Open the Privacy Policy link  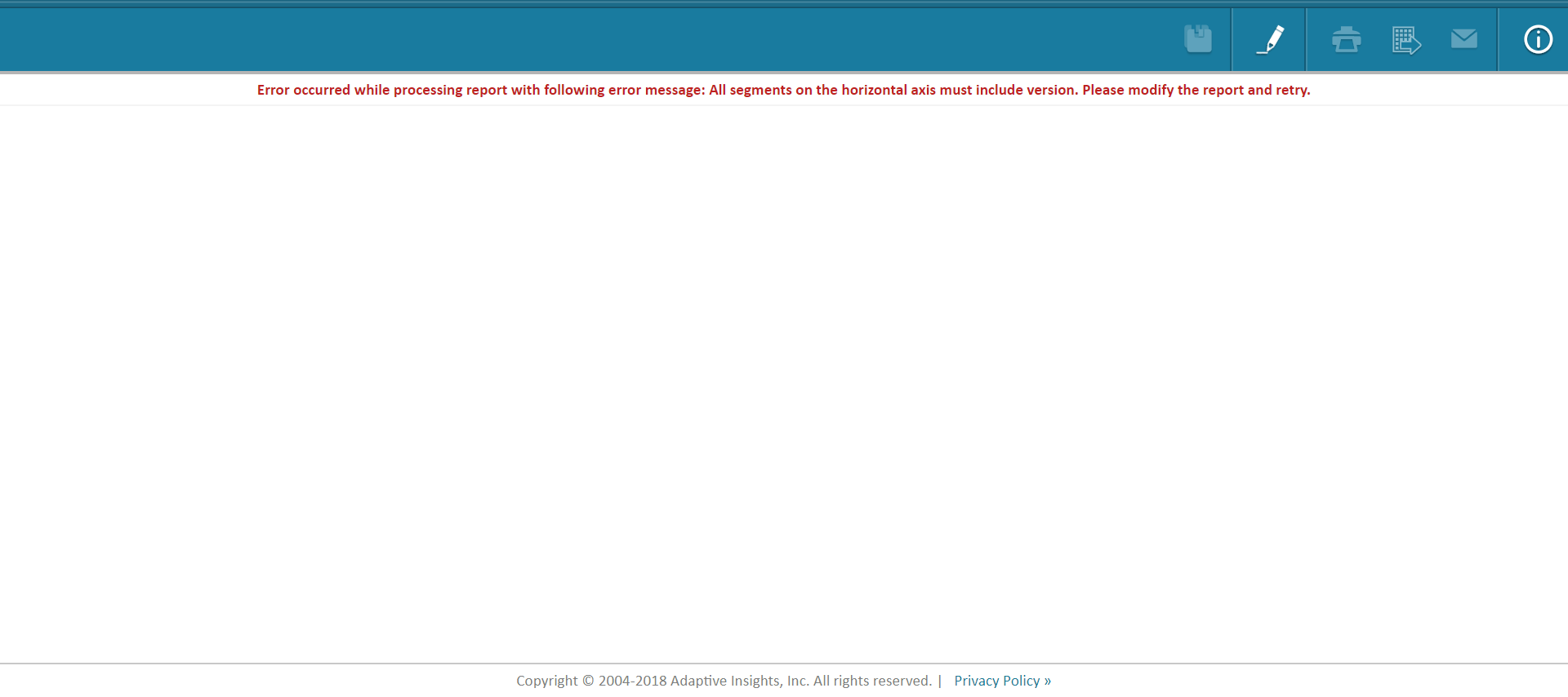[1002, 681]
